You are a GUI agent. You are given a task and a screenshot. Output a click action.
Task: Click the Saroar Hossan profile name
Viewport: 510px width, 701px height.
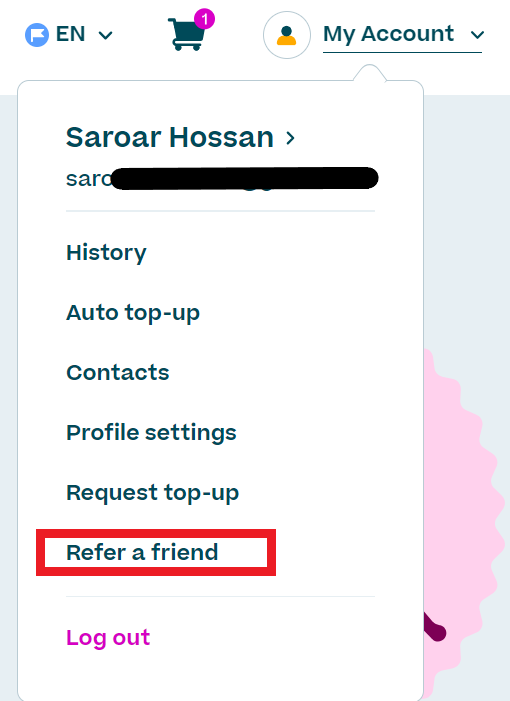[170, 137]
